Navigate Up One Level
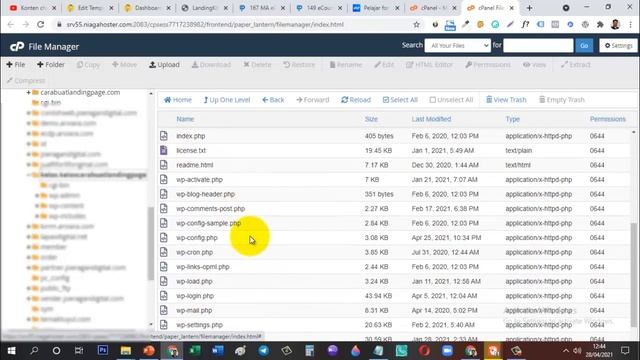 [x=227, y=100]
